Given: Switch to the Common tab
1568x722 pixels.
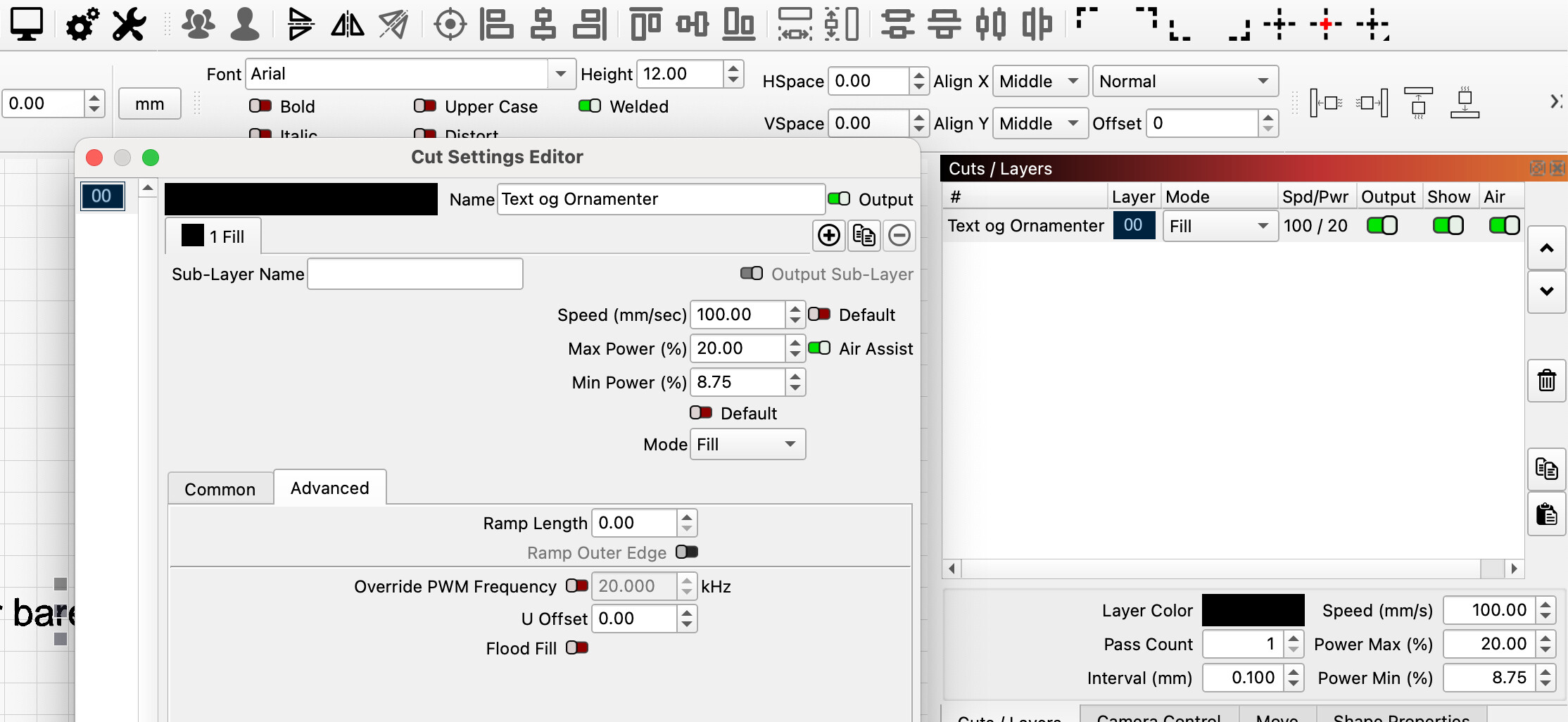Looking at the screenshot, I should coord(220,489).
